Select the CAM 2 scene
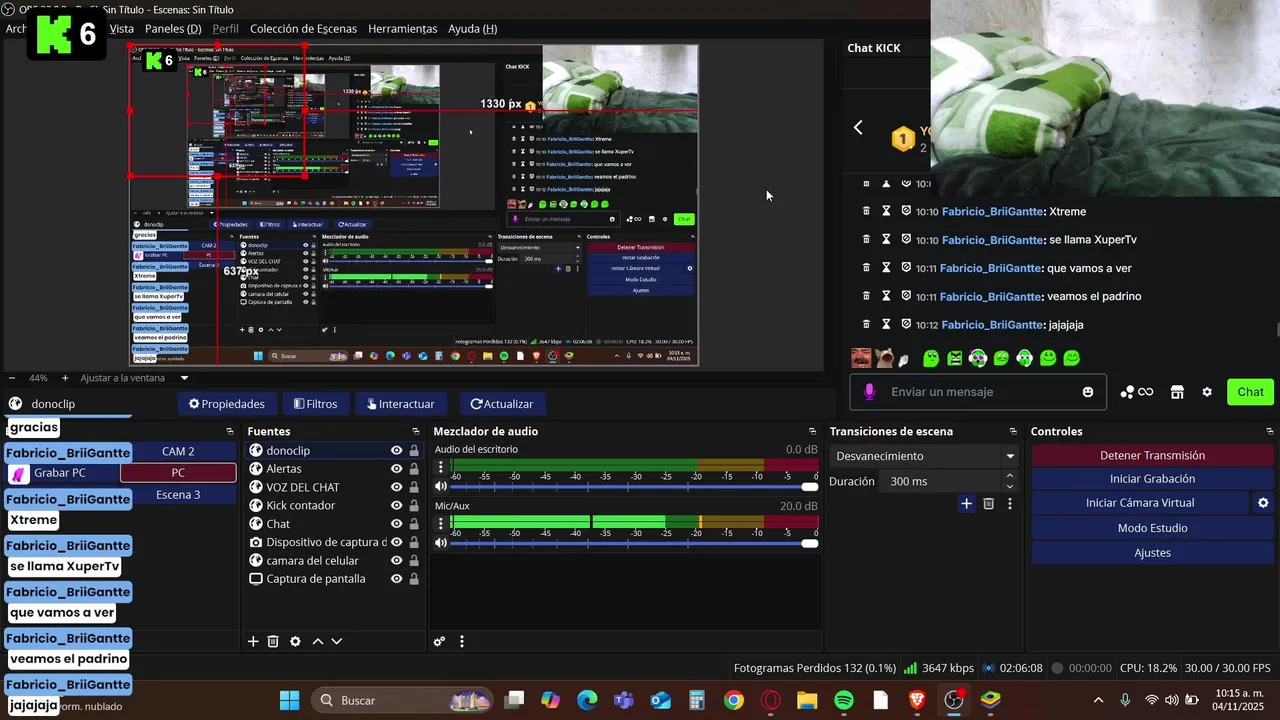 coord(178,451)
